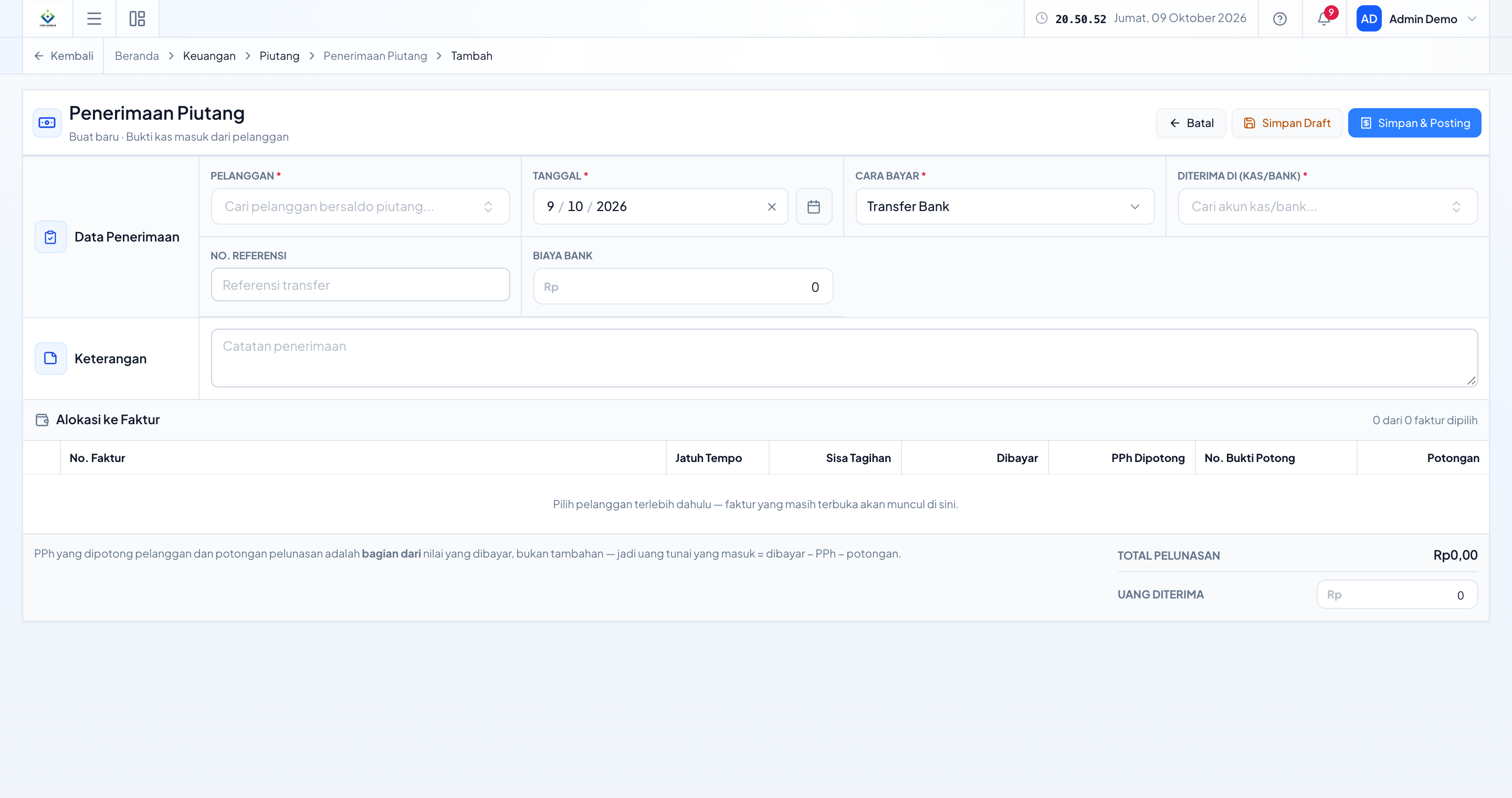Toggle the hamburger sidebar menu
1512x798 pixels.
pyautogui.click(x=94, y=19)
